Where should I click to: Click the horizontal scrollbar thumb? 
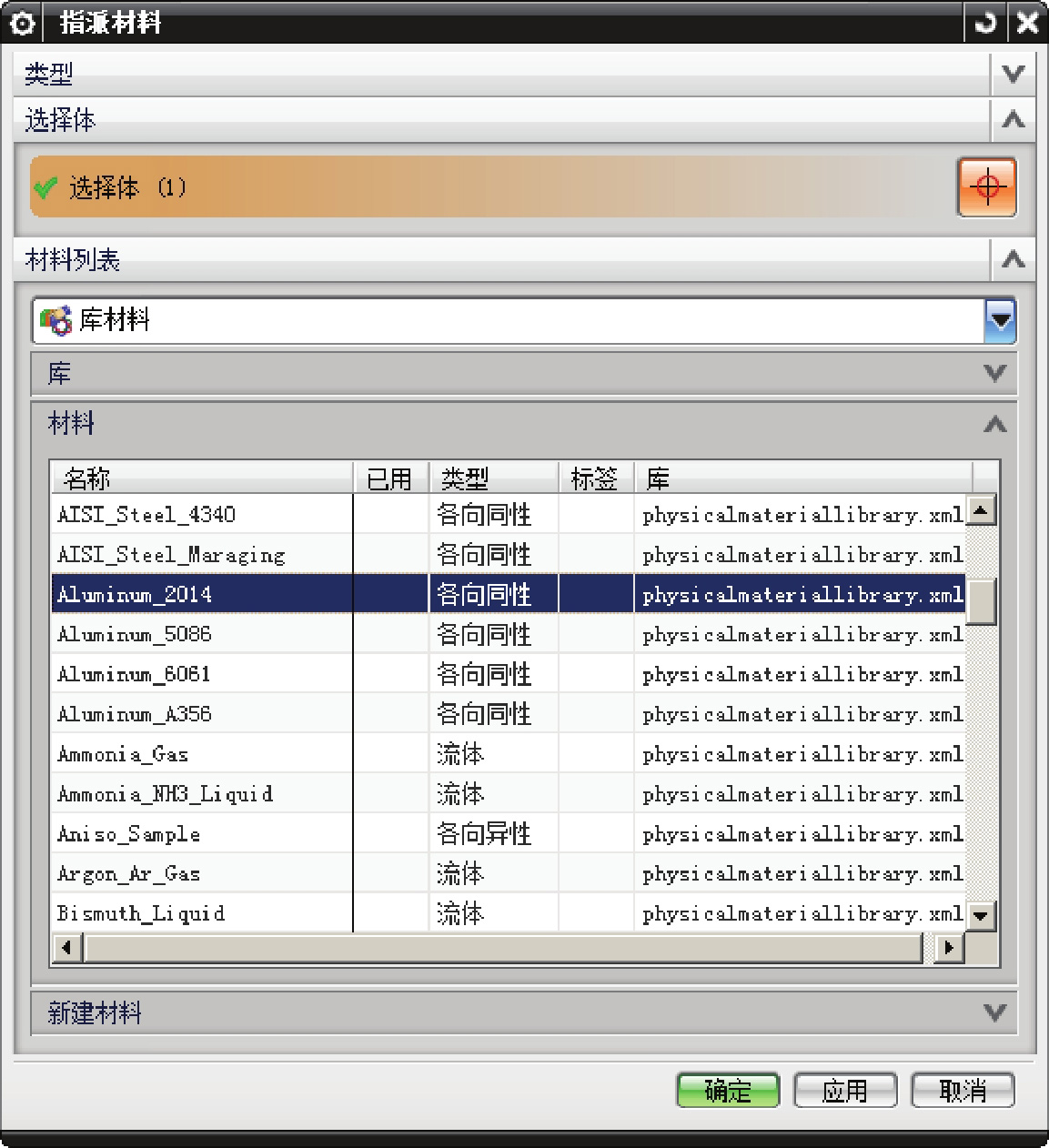coord(503,948)
